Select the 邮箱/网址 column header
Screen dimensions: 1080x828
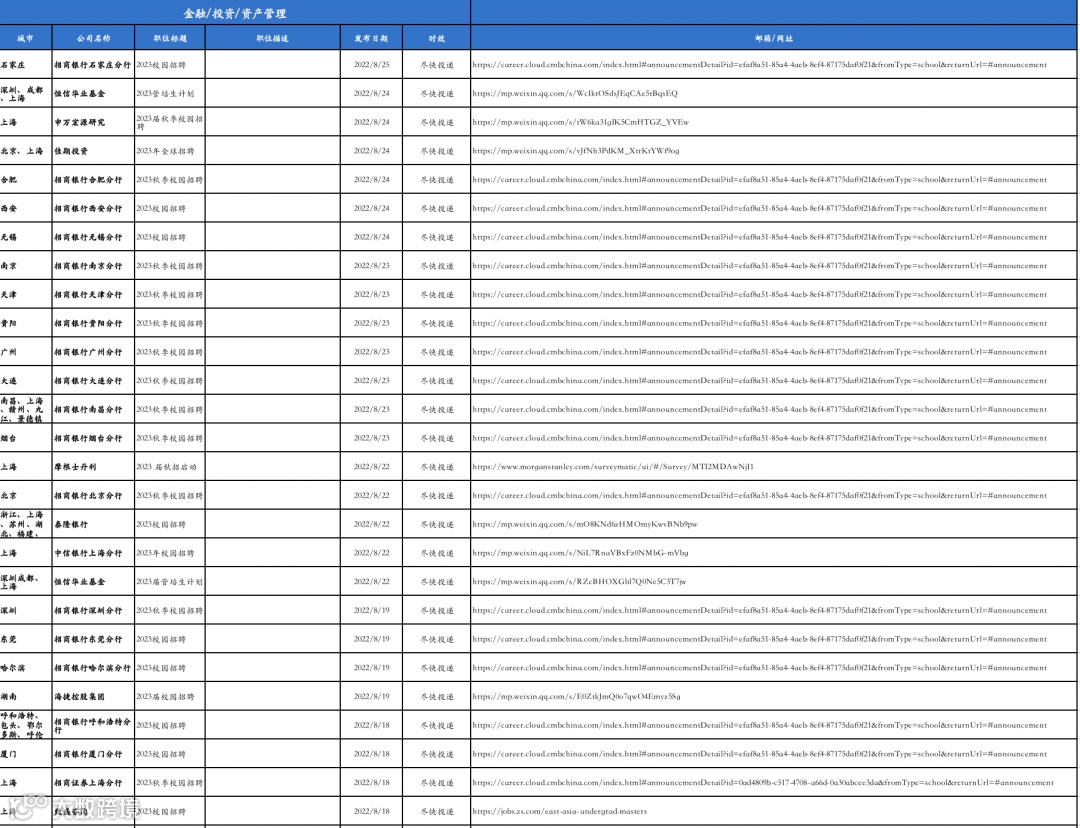pos(774,39)
